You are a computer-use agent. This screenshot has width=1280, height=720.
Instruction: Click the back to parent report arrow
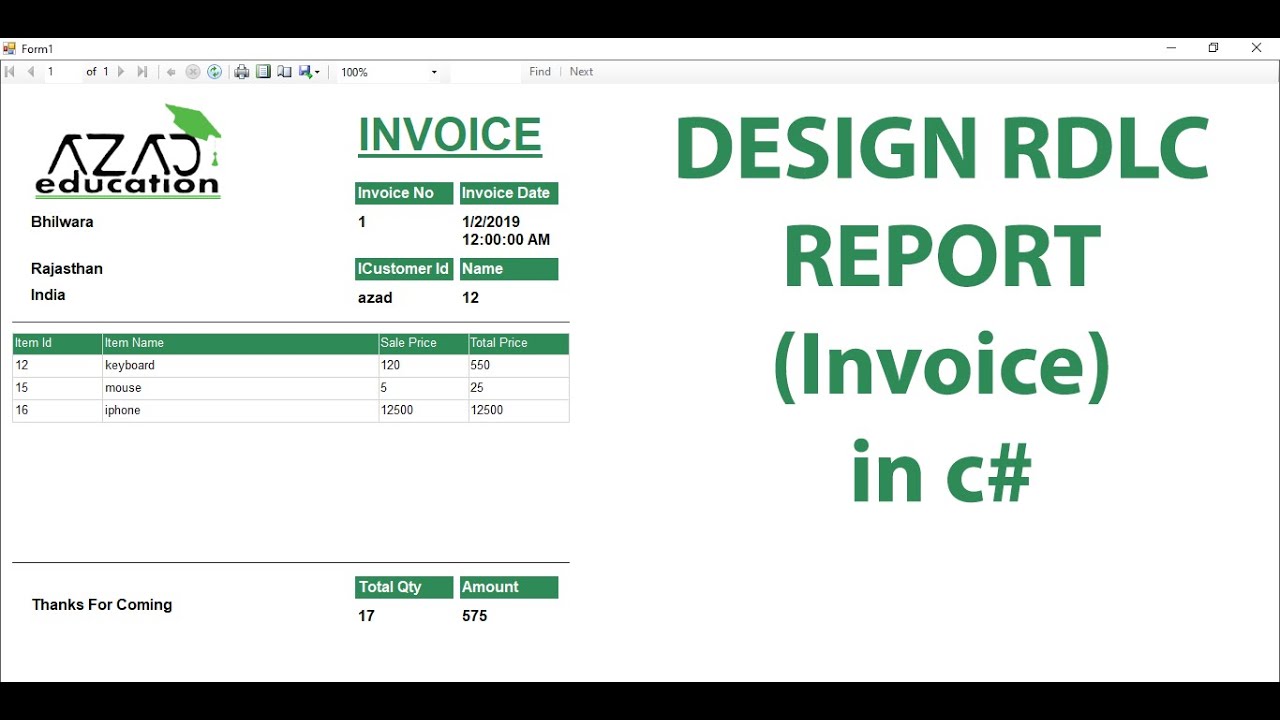pos(171,72)
